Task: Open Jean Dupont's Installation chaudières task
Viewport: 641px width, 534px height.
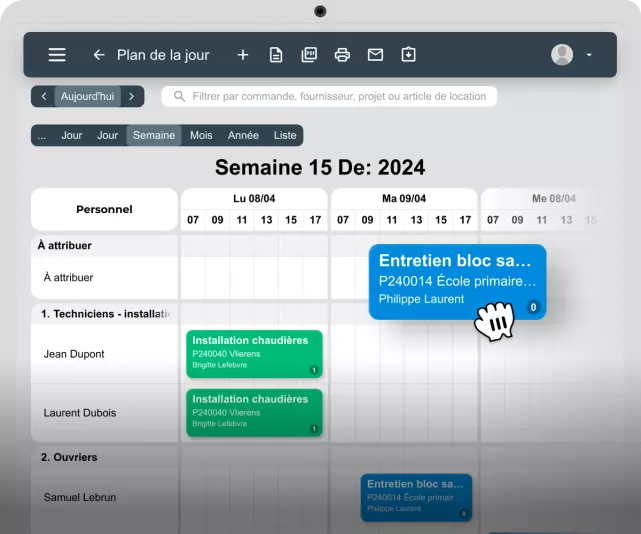Action: (254, 354)
